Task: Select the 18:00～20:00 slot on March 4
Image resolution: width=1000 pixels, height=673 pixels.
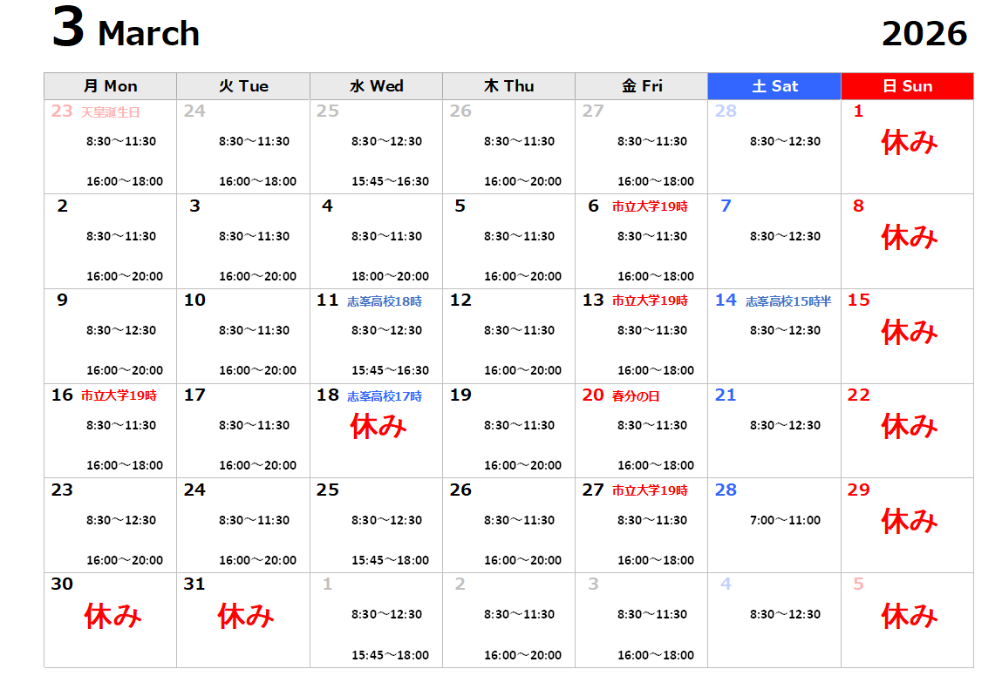Action: [x=390, y=277]
